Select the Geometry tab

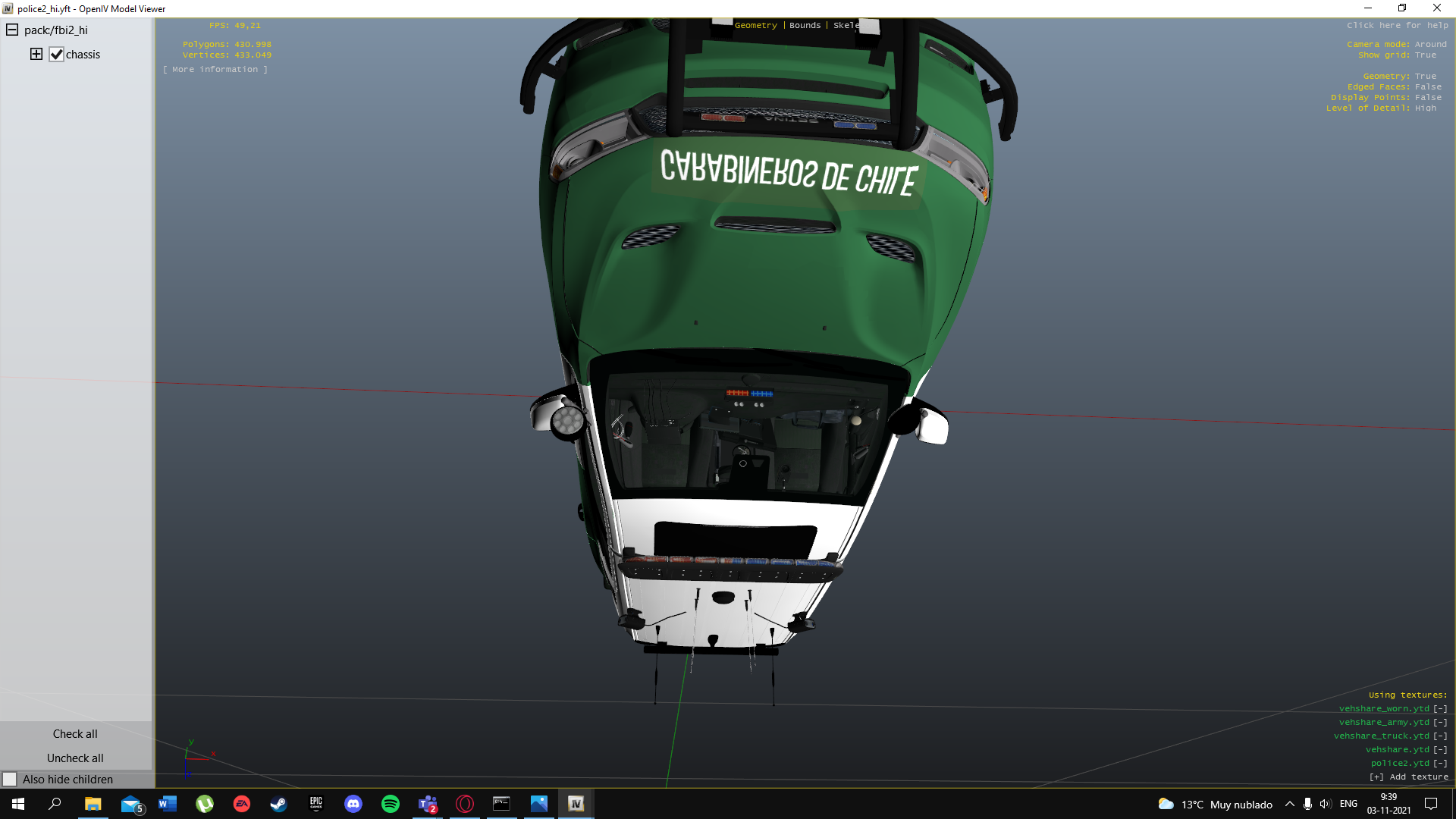[x=755, y=26]
